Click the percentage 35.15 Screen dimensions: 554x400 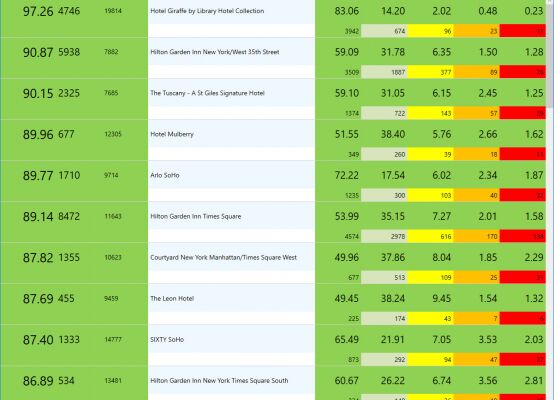[393, 216]
